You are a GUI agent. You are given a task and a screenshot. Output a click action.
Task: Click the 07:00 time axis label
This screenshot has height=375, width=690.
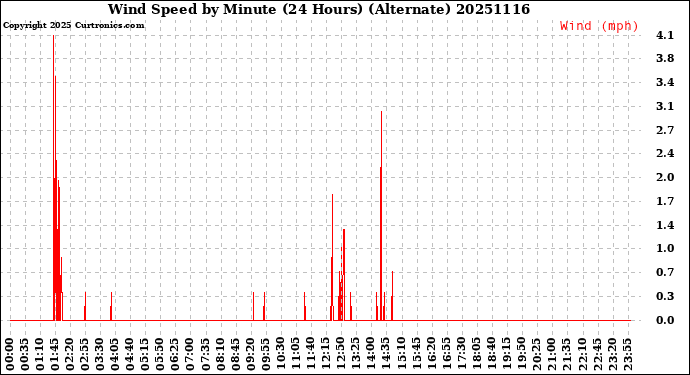[190, 355]
